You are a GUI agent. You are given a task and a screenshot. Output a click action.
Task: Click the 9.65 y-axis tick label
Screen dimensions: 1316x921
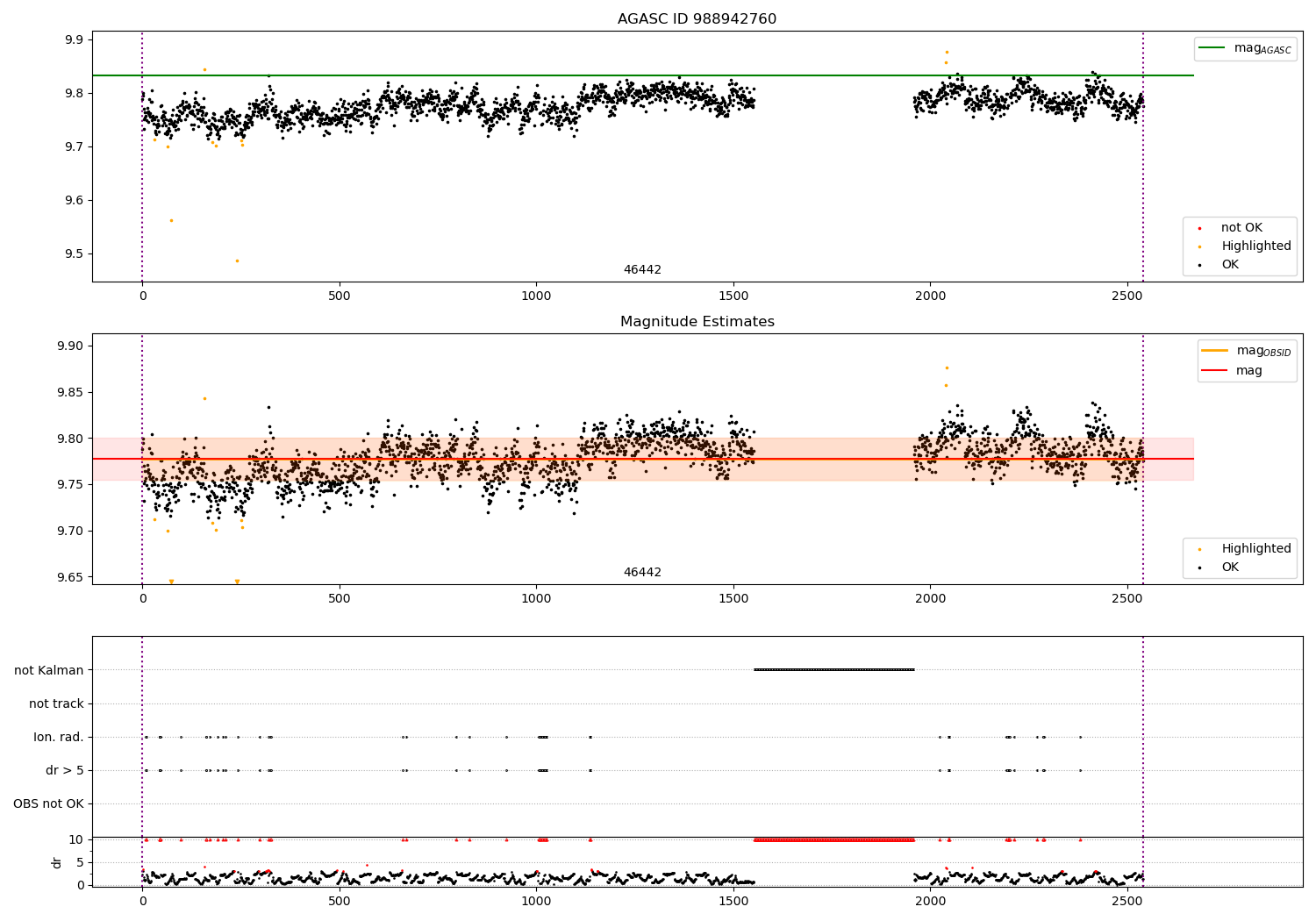click(x=71, y=578)
